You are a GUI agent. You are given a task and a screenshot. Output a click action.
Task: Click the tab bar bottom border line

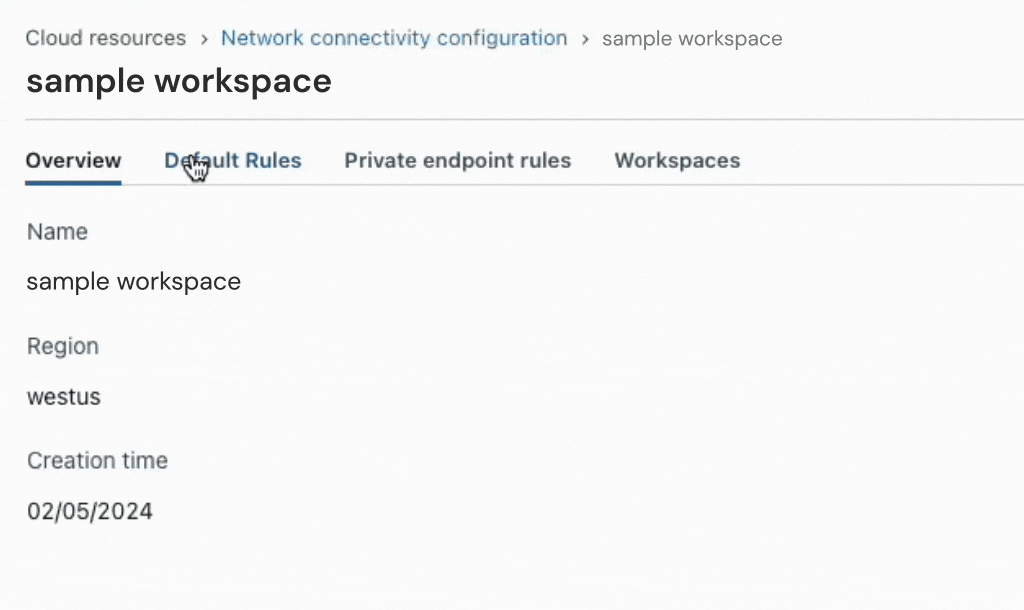[x=600, y=185]
